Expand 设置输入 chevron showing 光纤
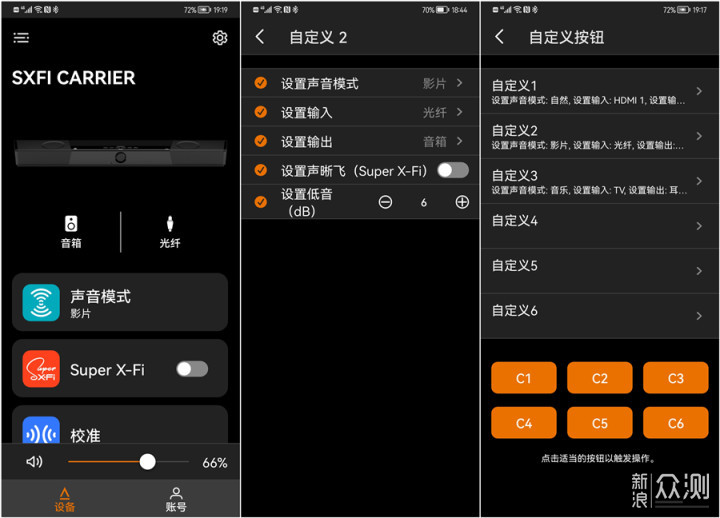The width and height of the screenshot is (720, 518). pyautogui.click(x=460, y=112)
